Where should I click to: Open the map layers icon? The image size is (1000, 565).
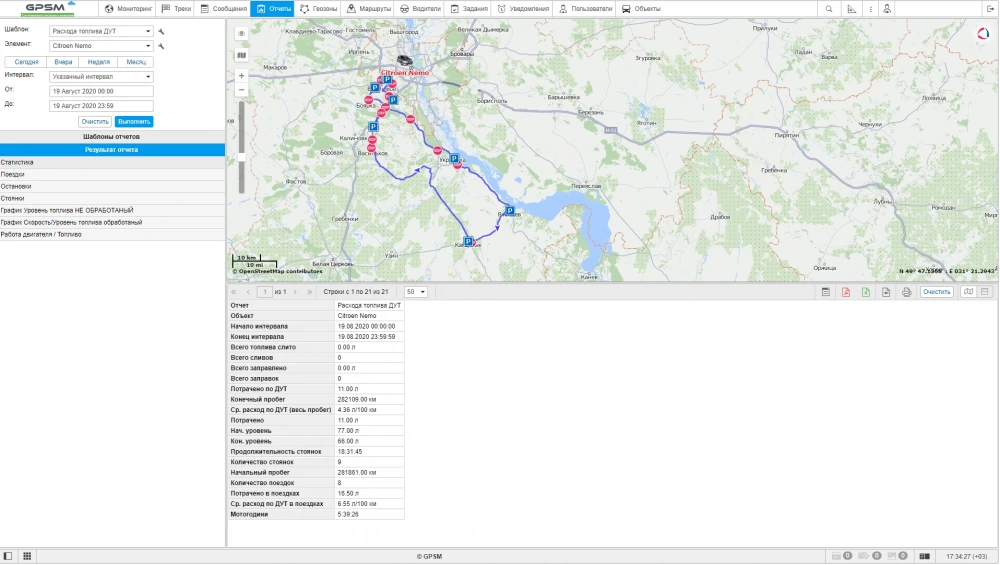tap(241, 54)
